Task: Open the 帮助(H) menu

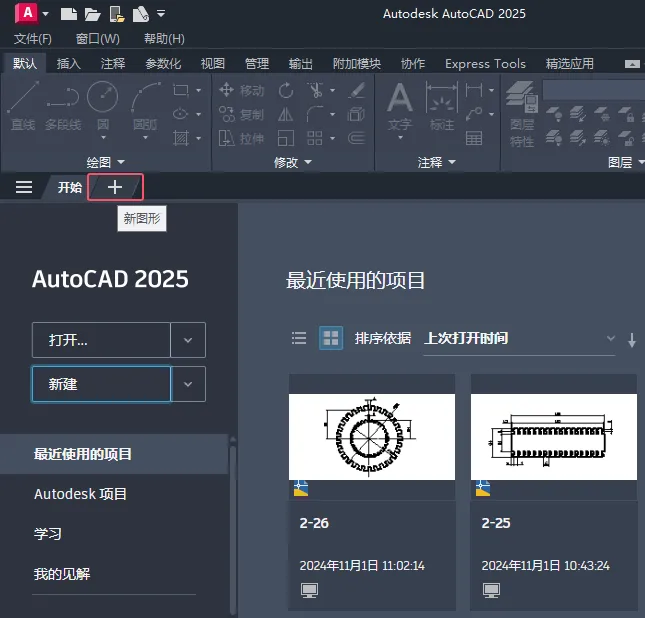Action: 164,39
